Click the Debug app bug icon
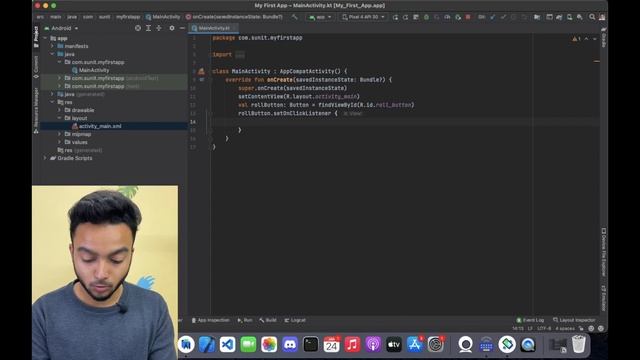This screenshot has width=640, height=360. coord(426,17)
